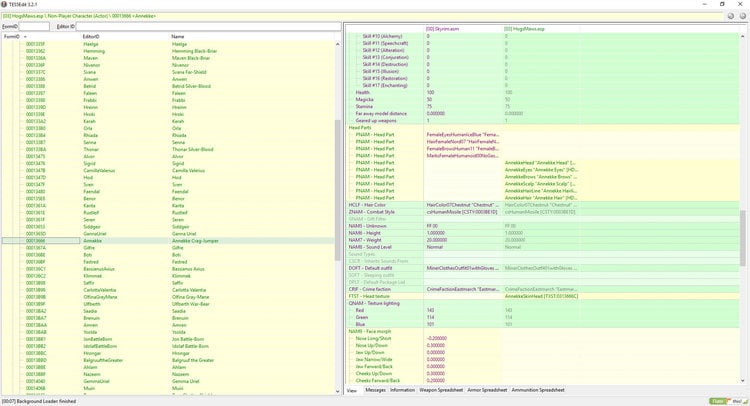750x406 pixels.
Task: Select the Betrid Silver-Blood record
Action: coord(168,86)
